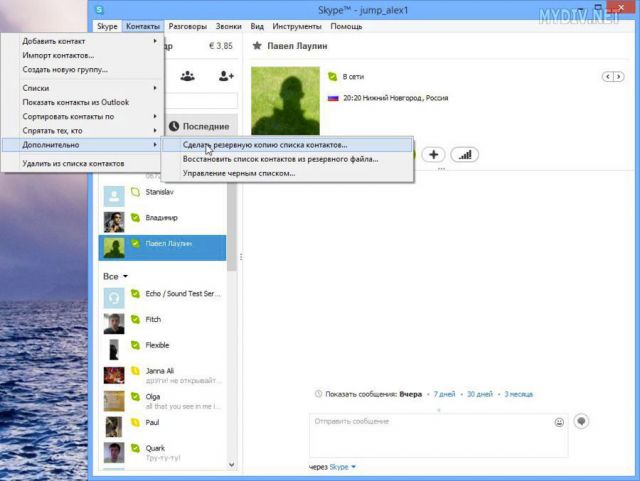The height and width of the screenshot is (481, 640).
Task: Open the Помощь menu
Action: coord(346,27)
